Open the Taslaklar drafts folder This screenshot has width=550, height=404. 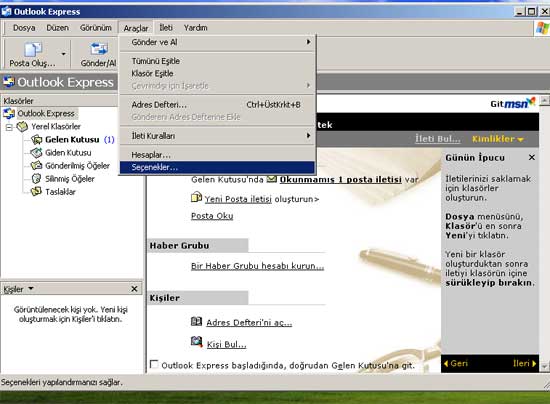60,191
